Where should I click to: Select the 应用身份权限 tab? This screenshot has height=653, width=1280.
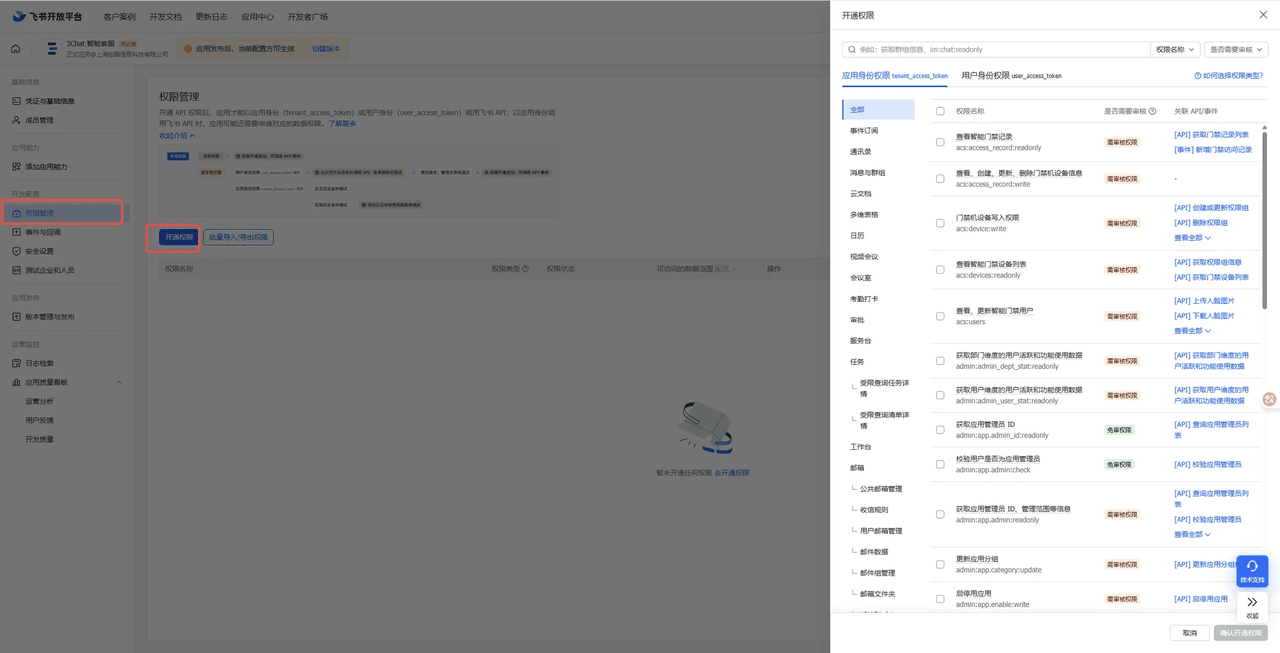click(x=895, y=76)
